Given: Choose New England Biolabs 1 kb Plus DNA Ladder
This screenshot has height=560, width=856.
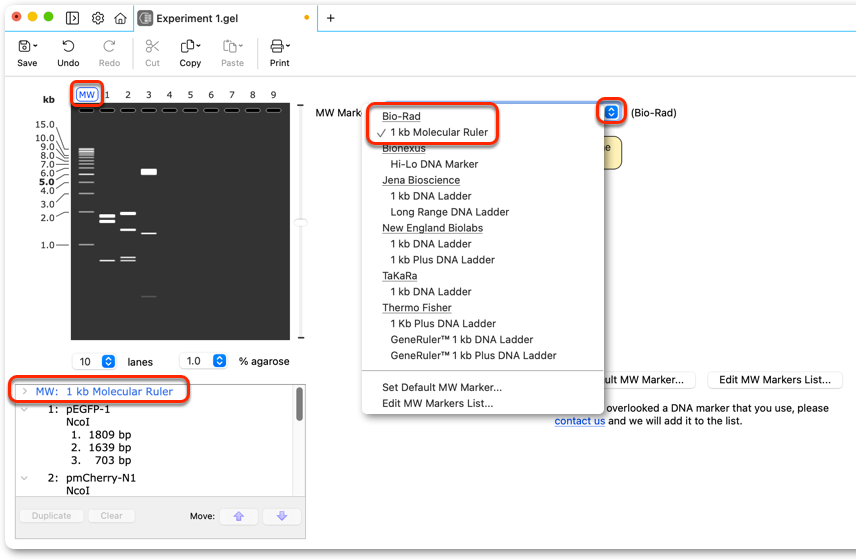Looking at the screenshot, I should tap(442, 260).
